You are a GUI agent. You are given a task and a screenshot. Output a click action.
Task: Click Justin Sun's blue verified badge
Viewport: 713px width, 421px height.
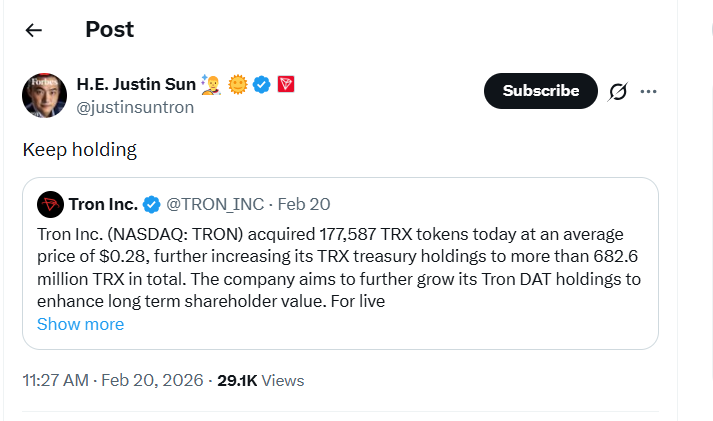(261, 84)
